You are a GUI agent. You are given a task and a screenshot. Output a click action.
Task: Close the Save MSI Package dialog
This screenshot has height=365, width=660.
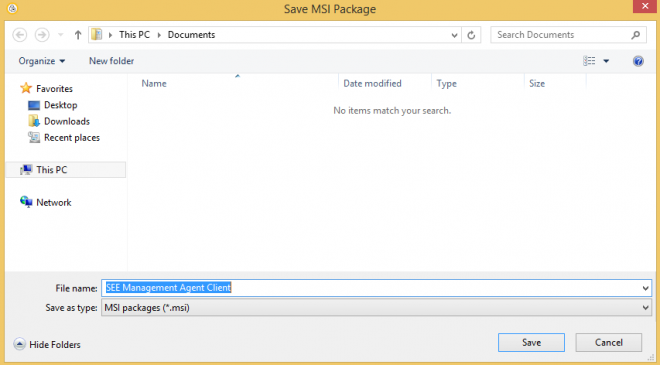pos(645,6)
